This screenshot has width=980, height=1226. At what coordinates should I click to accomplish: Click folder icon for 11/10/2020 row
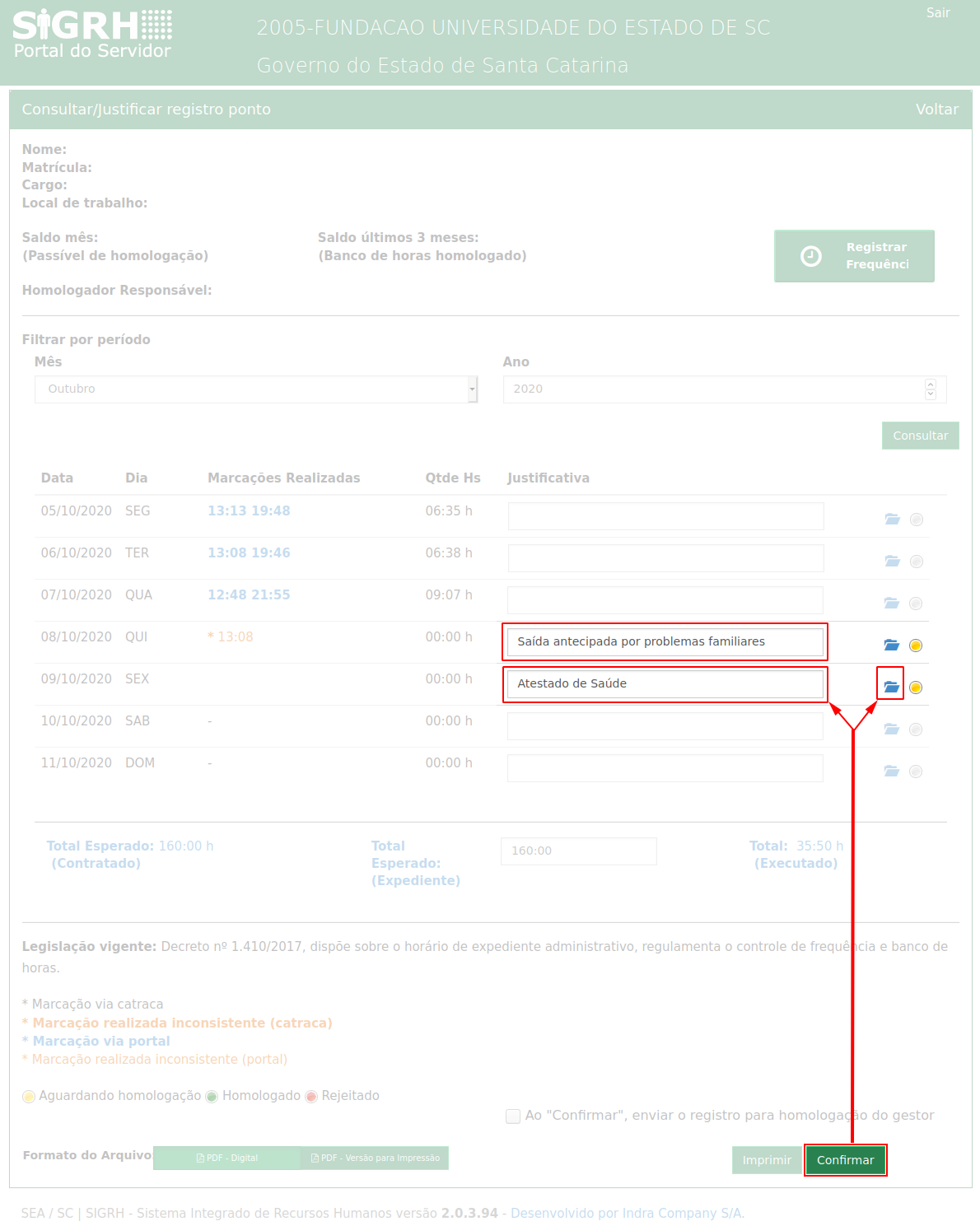click(891, 771)
